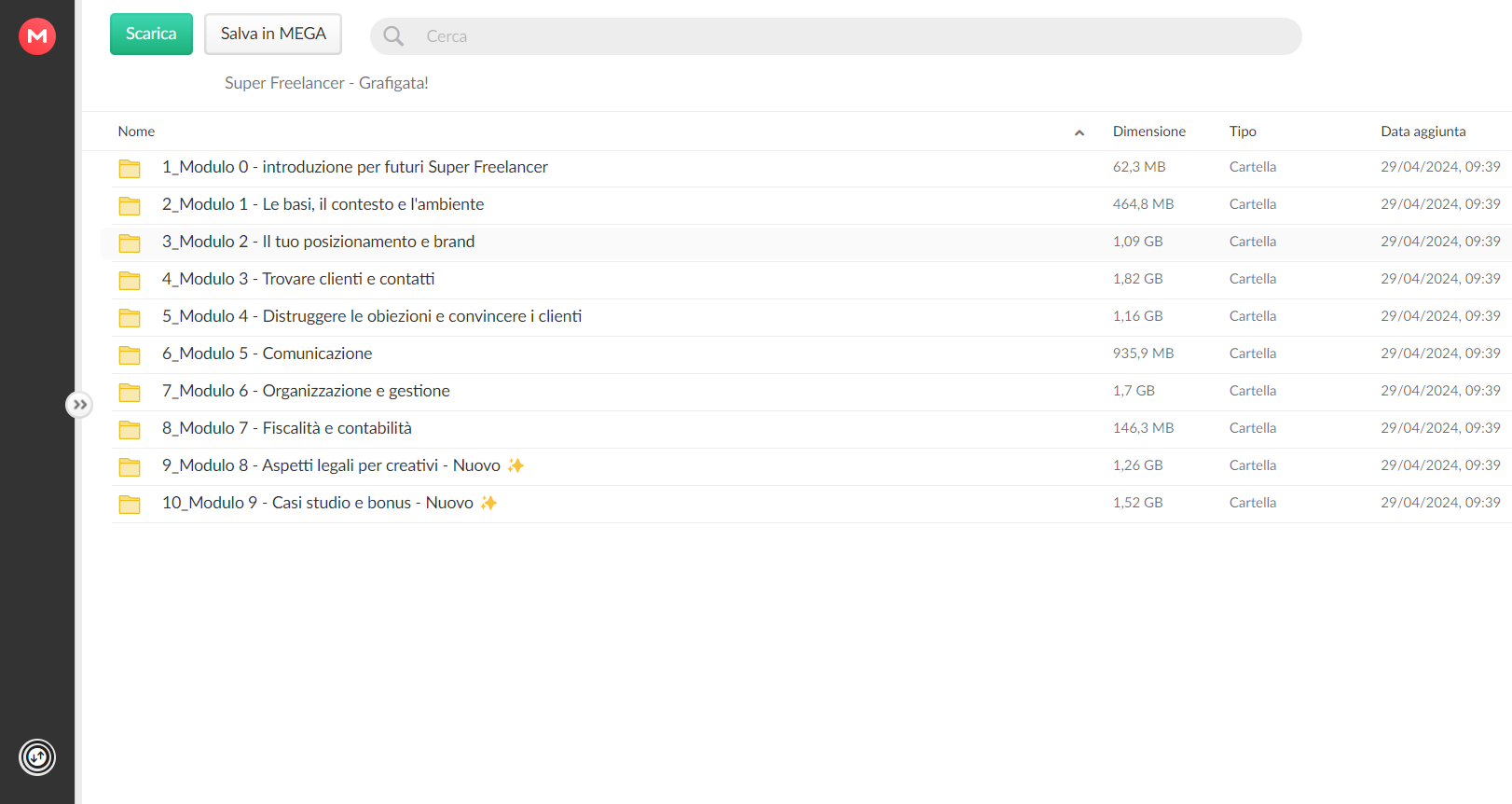1512x804 pixels.
Task: Click the 1,26 GB size value
Action: pyautogui.click(x=1138, y=465)
